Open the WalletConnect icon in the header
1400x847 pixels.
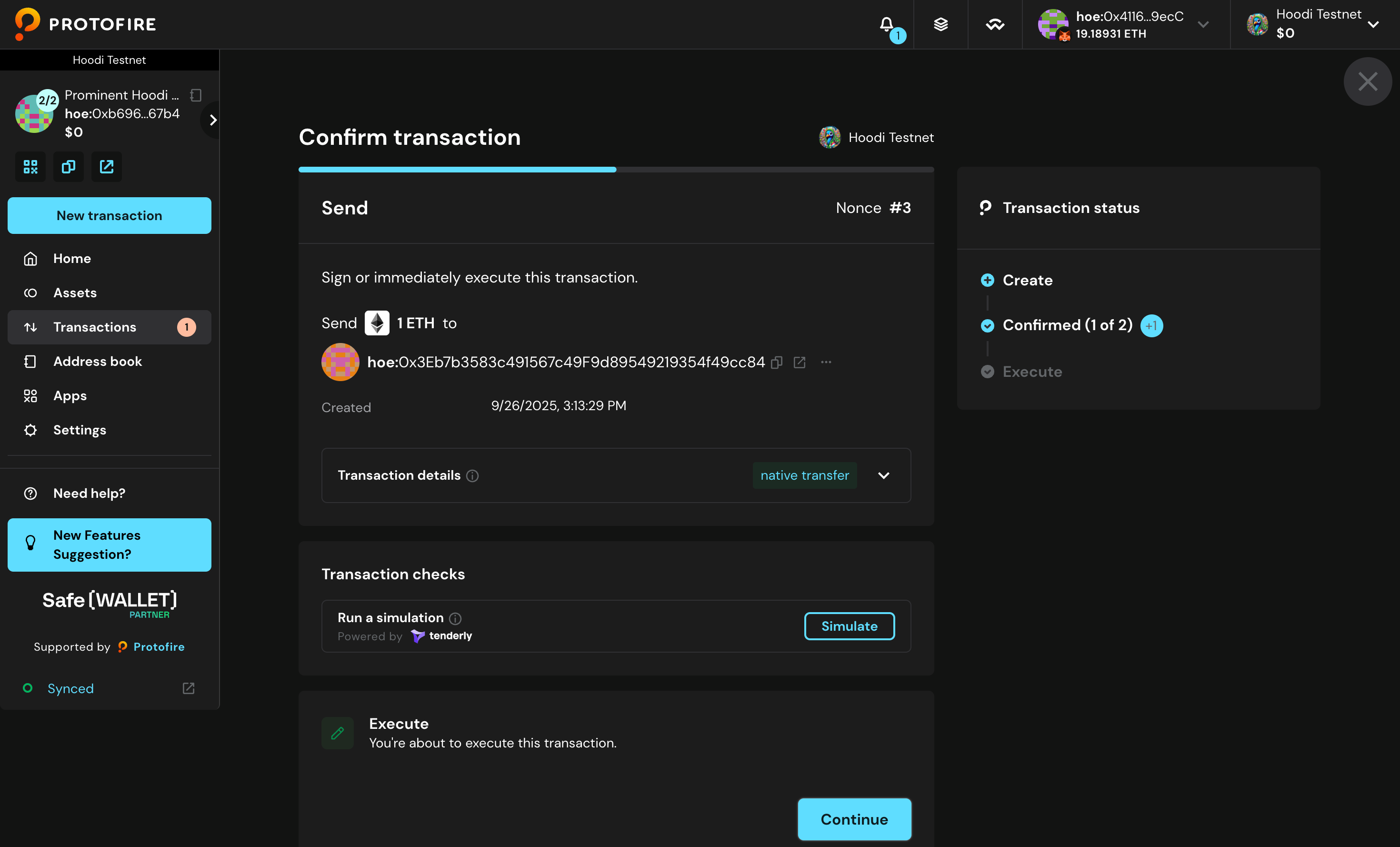[x=994, y=24]
